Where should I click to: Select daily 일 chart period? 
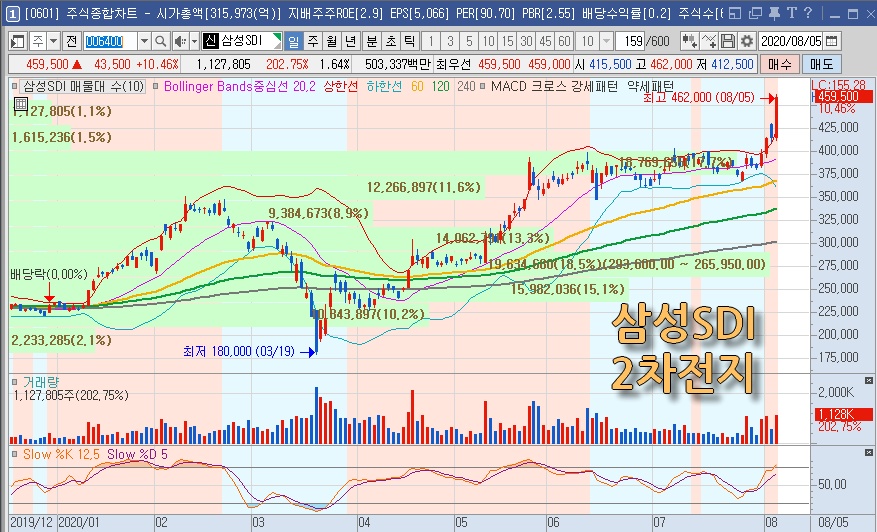(294, 41)
